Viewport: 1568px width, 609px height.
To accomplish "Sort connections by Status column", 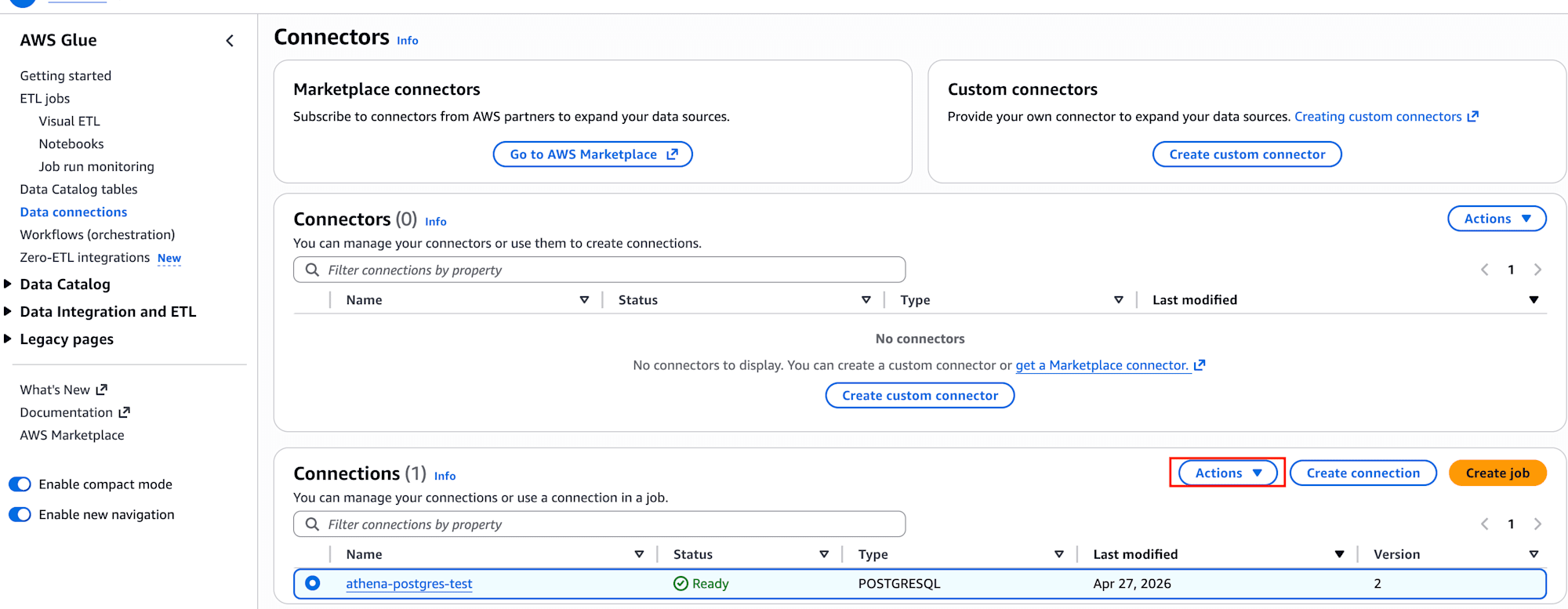I will pos(824,554).
